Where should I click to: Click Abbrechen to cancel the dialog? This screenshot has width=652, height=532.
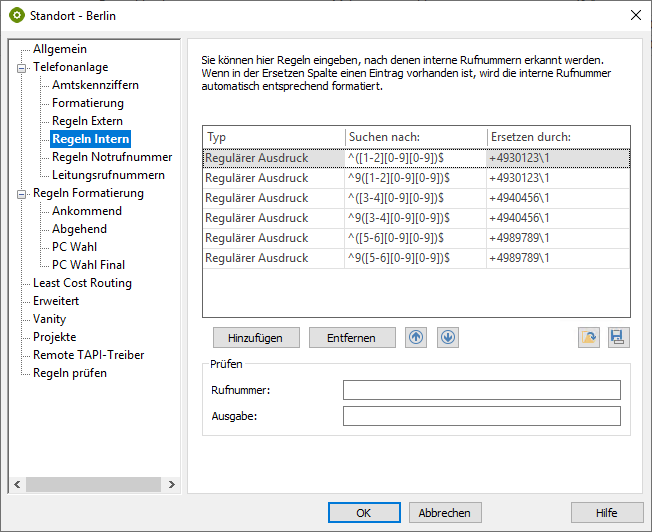coord(445,513)
